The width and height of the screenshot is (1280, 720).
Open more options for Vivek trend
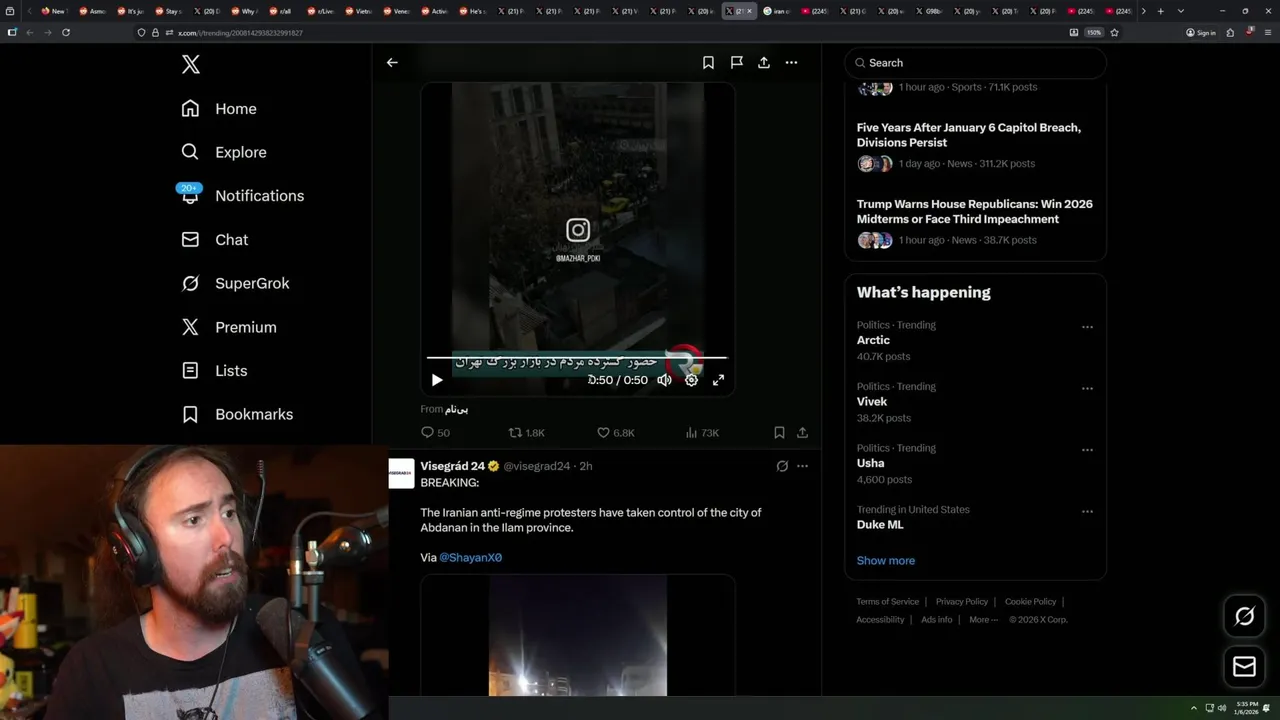1087,389
